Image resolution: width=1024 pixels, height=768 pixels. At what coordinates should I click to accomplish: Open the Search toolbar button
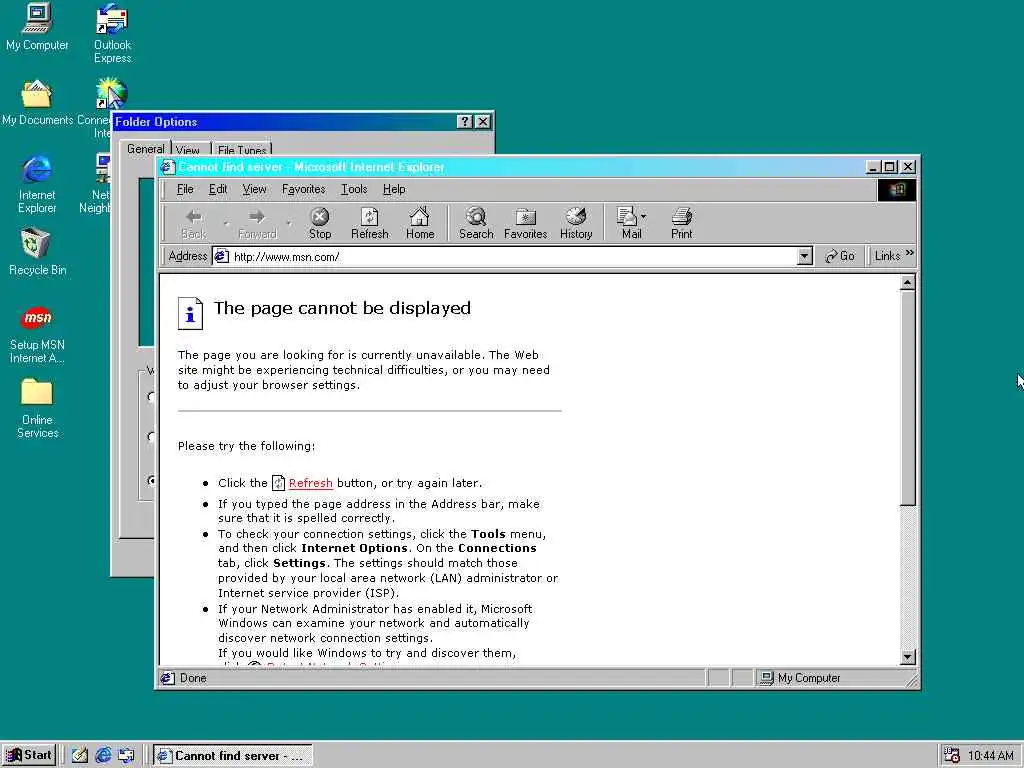point(476,223)
